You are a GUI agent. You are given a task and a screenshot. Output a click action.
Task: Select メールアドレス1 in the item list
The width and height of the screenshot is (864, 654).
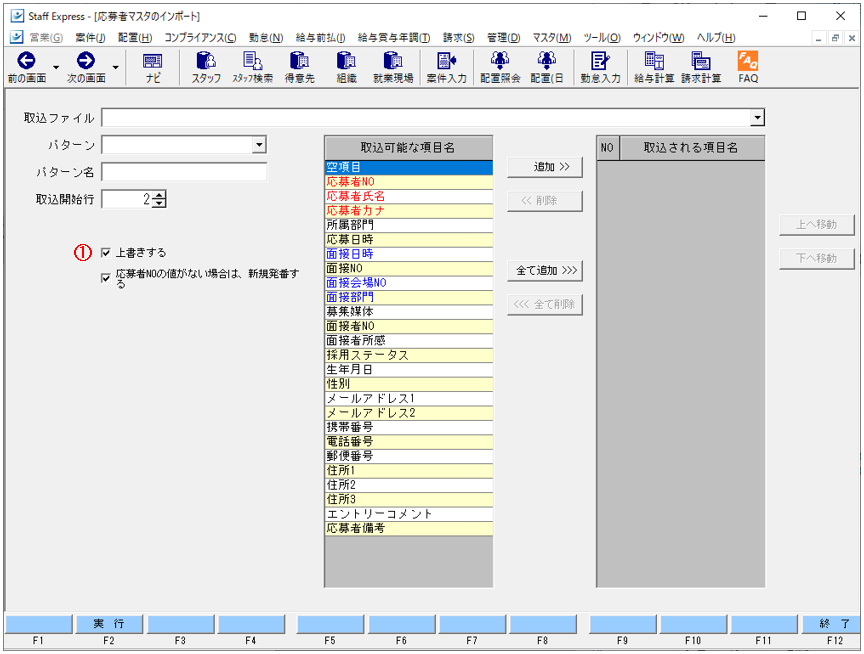(x=409, y=398)
